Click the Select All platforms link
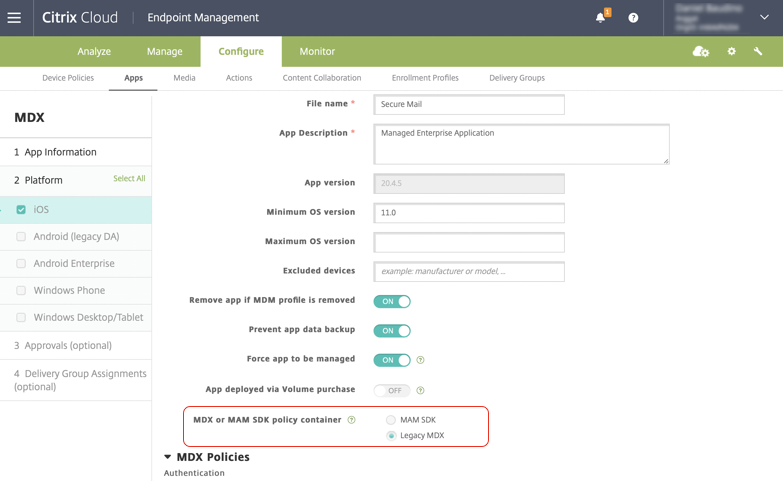 click(x=129, y=178)
